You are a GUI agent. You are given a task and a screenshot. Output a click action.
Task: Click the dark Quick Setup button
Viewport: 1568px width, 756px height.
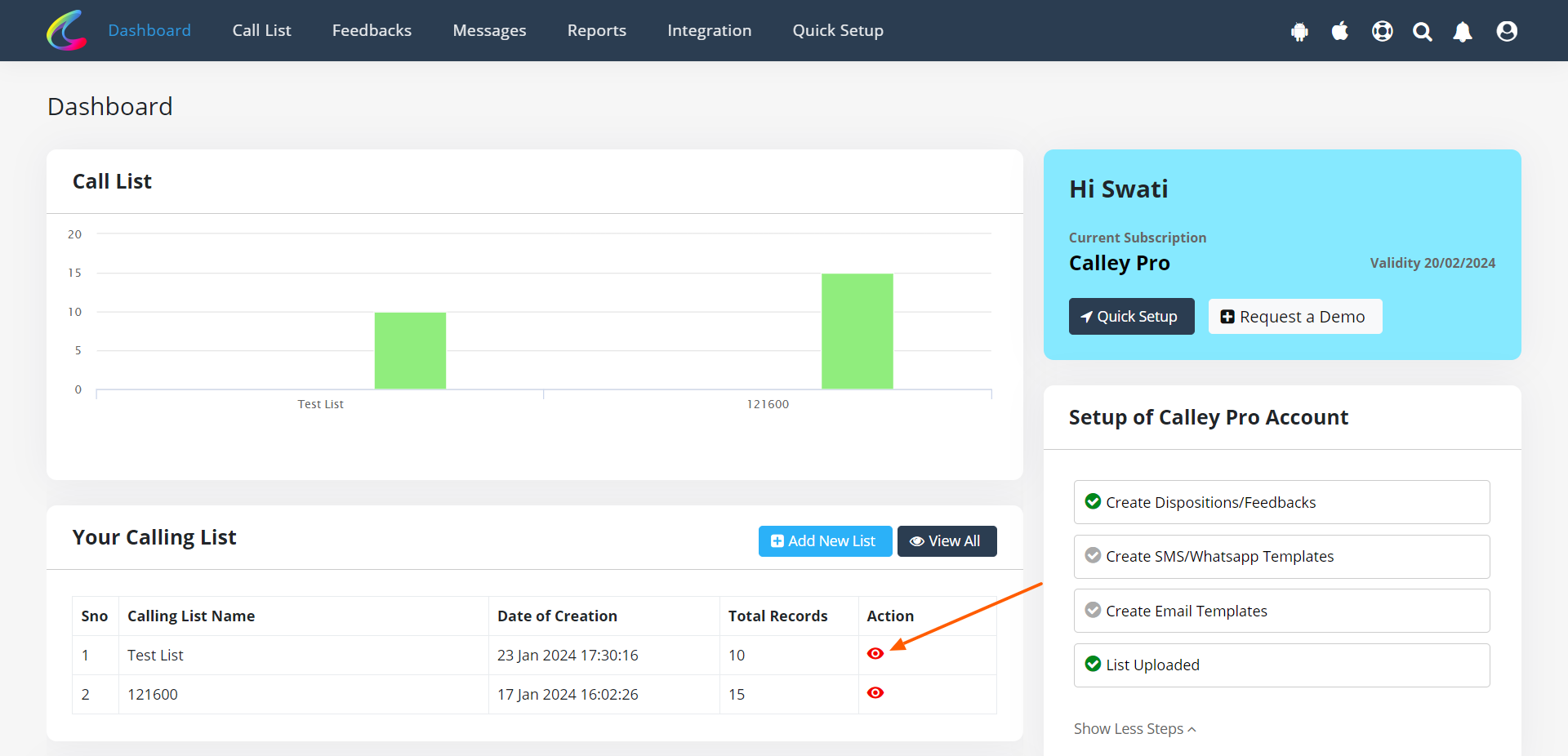coord(1131,316)
